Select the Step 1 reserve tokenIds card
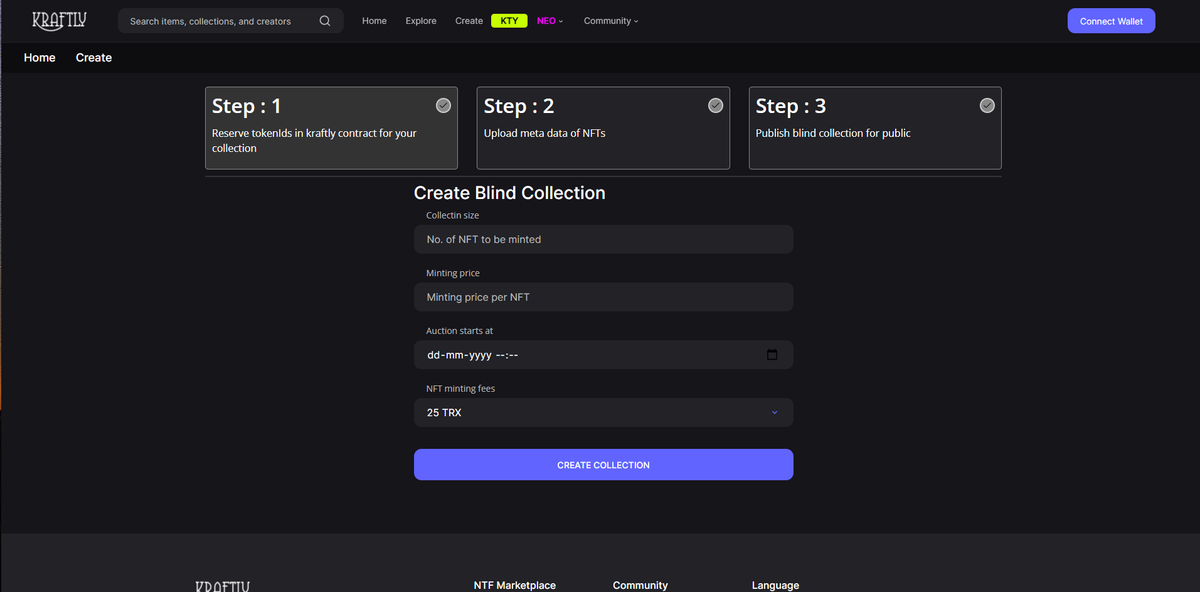 tap(331, 128)
